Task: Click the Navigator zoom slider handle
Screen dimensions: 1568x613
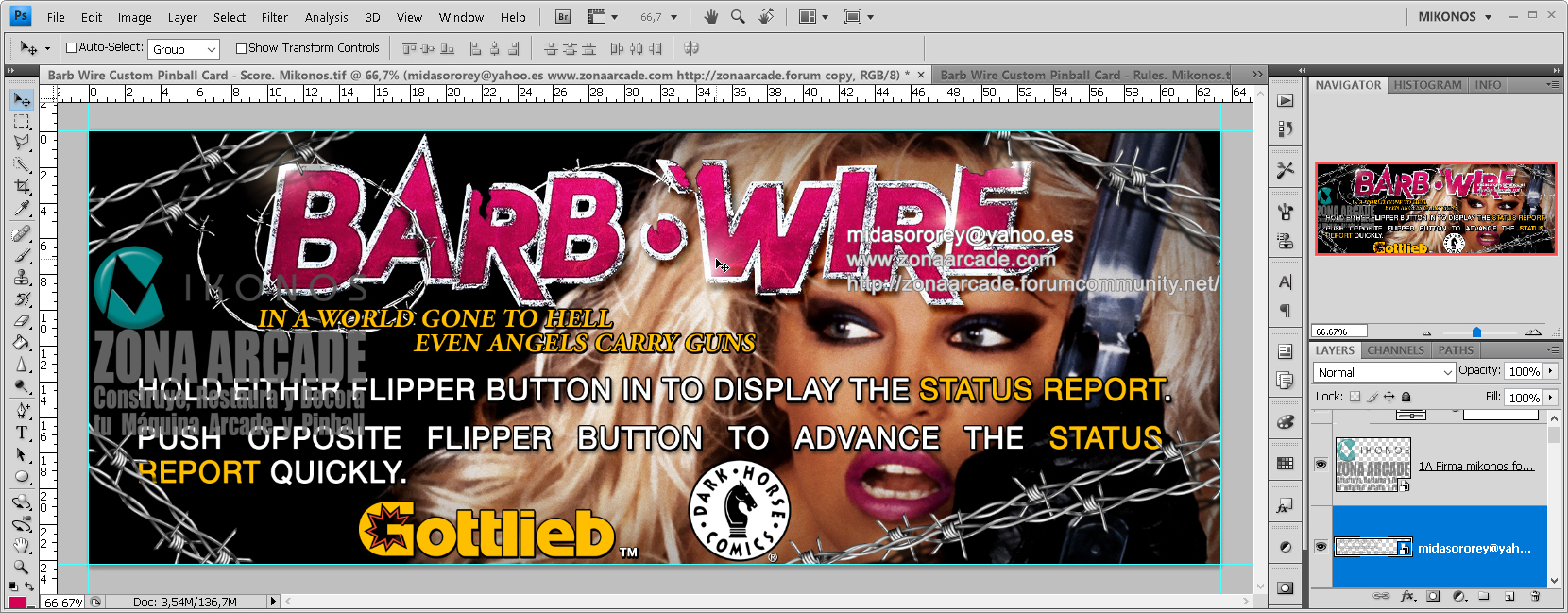Action: (1476, 332)
